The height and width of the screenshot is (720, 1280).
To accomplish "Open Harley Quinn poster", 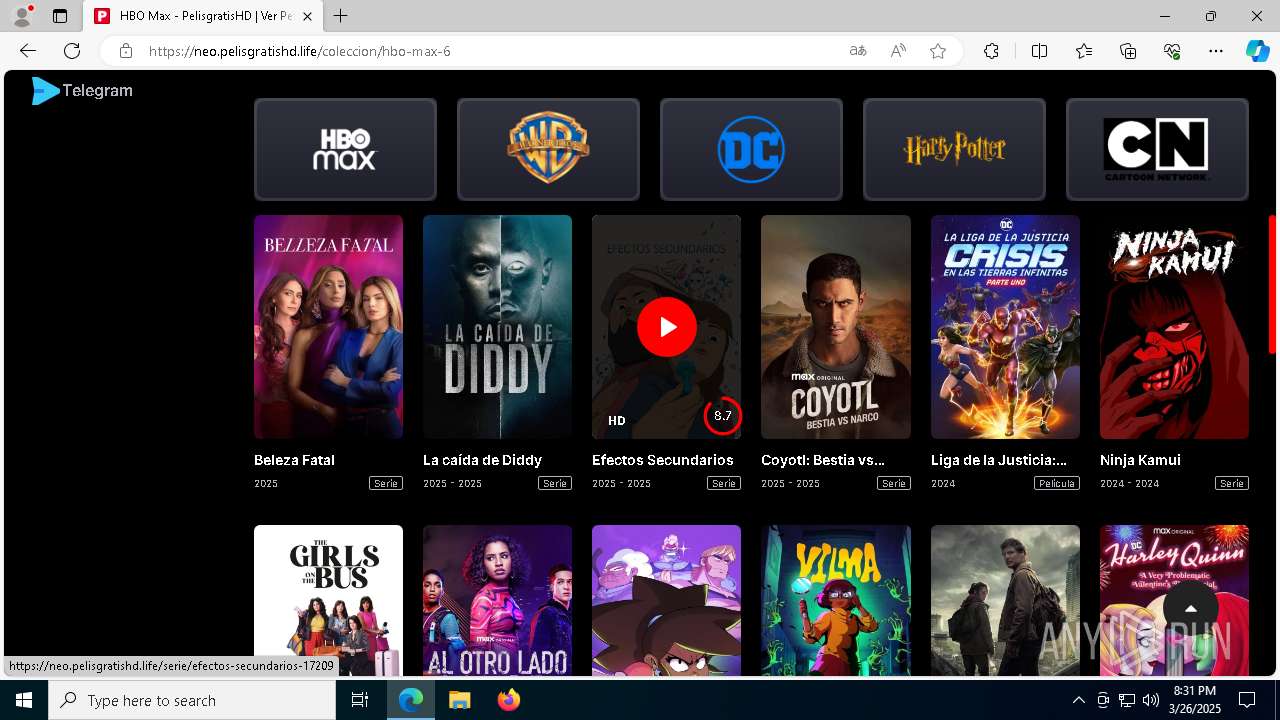I will [1174, 600].
